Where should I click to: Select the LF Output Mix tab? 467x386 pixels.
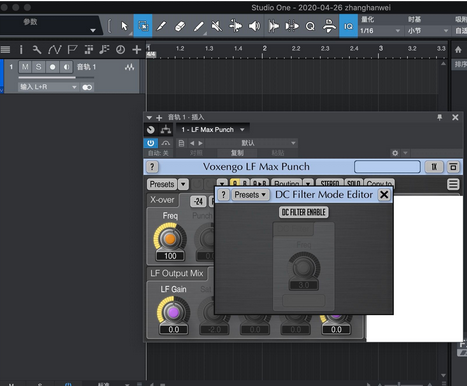pos(177,273)
